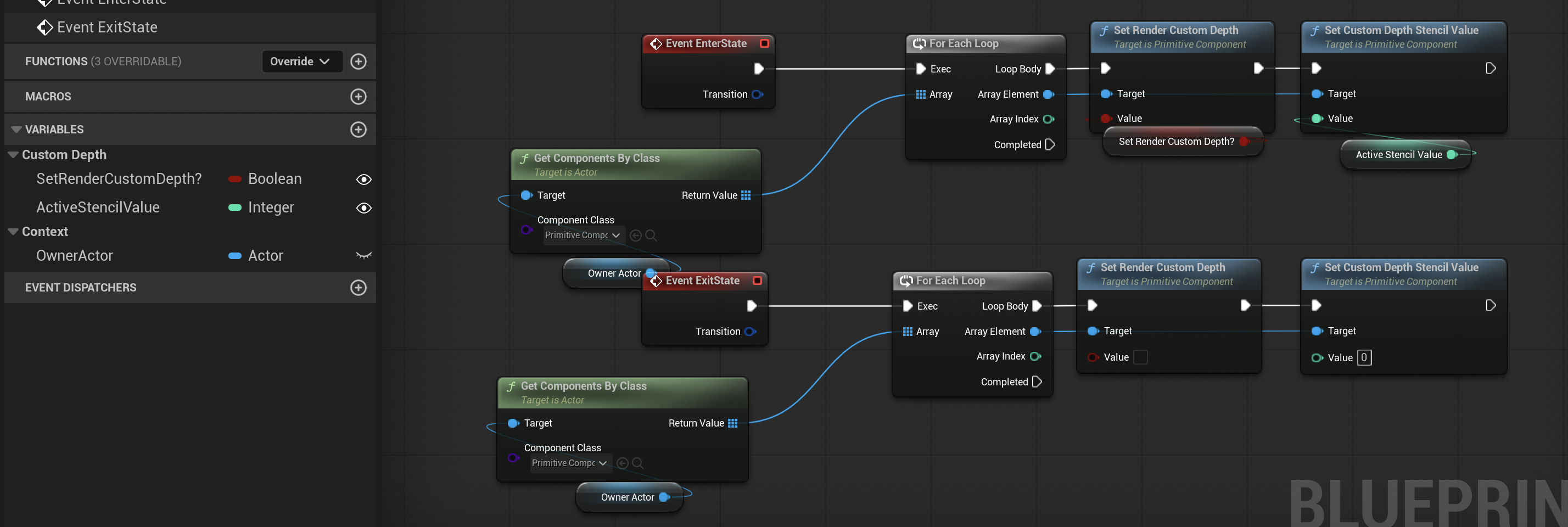Select Event ExitState in the graph list
Viewport: 1568px width, 527px height.
(107, 27)
